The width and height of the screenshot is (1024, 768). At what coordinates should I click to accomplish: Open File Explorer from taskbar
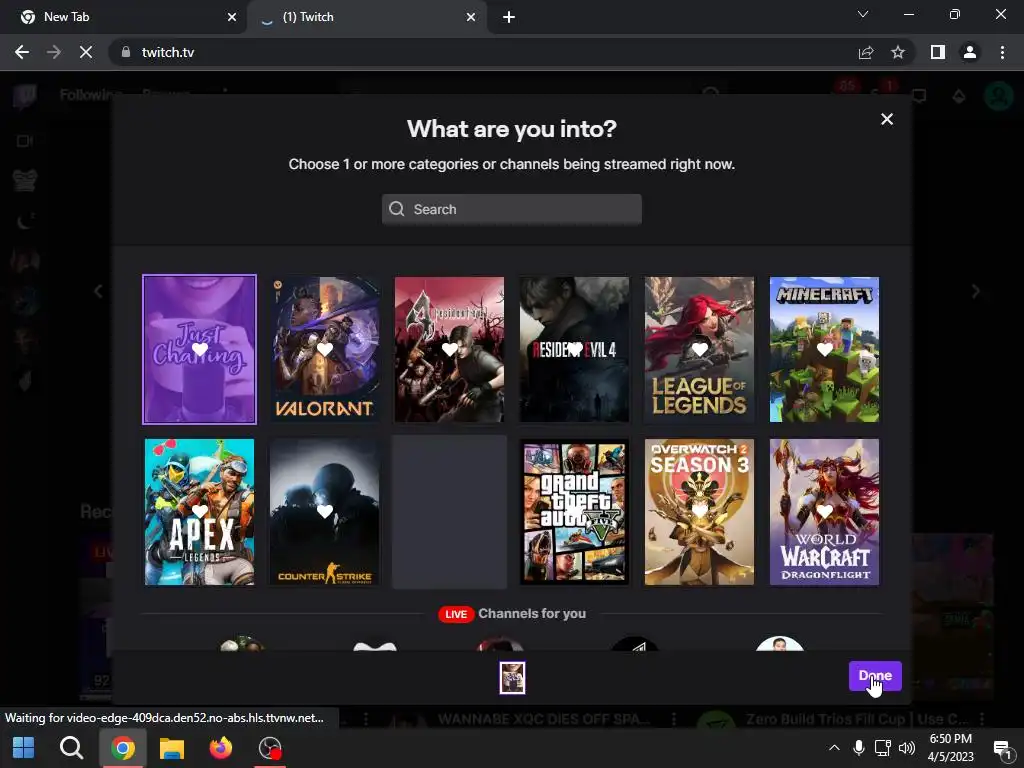172,748
